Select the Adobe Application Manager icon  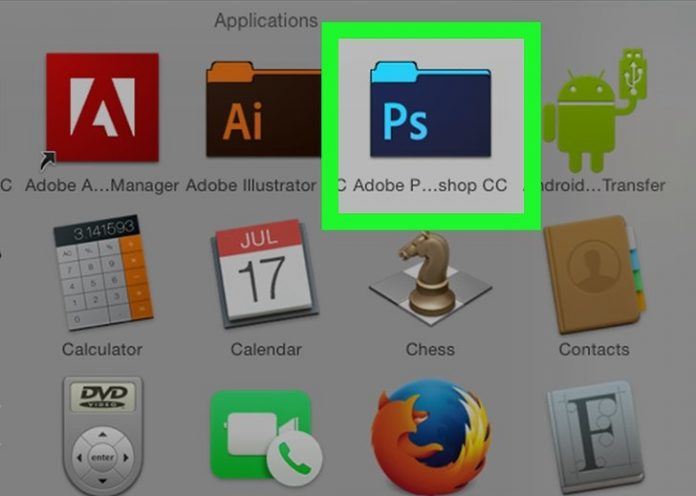(x=101, y=107)
